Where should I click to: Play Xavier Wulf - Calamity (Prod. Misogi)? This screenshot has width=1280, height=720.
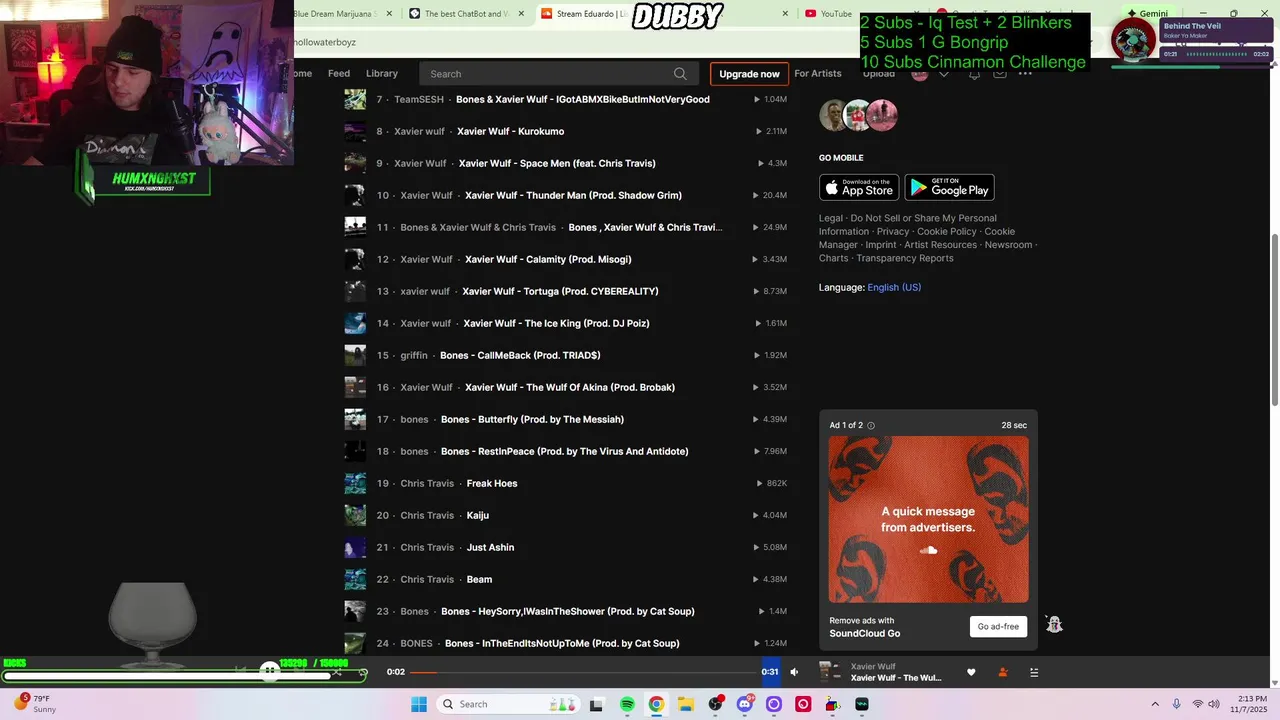coord(548,259)
